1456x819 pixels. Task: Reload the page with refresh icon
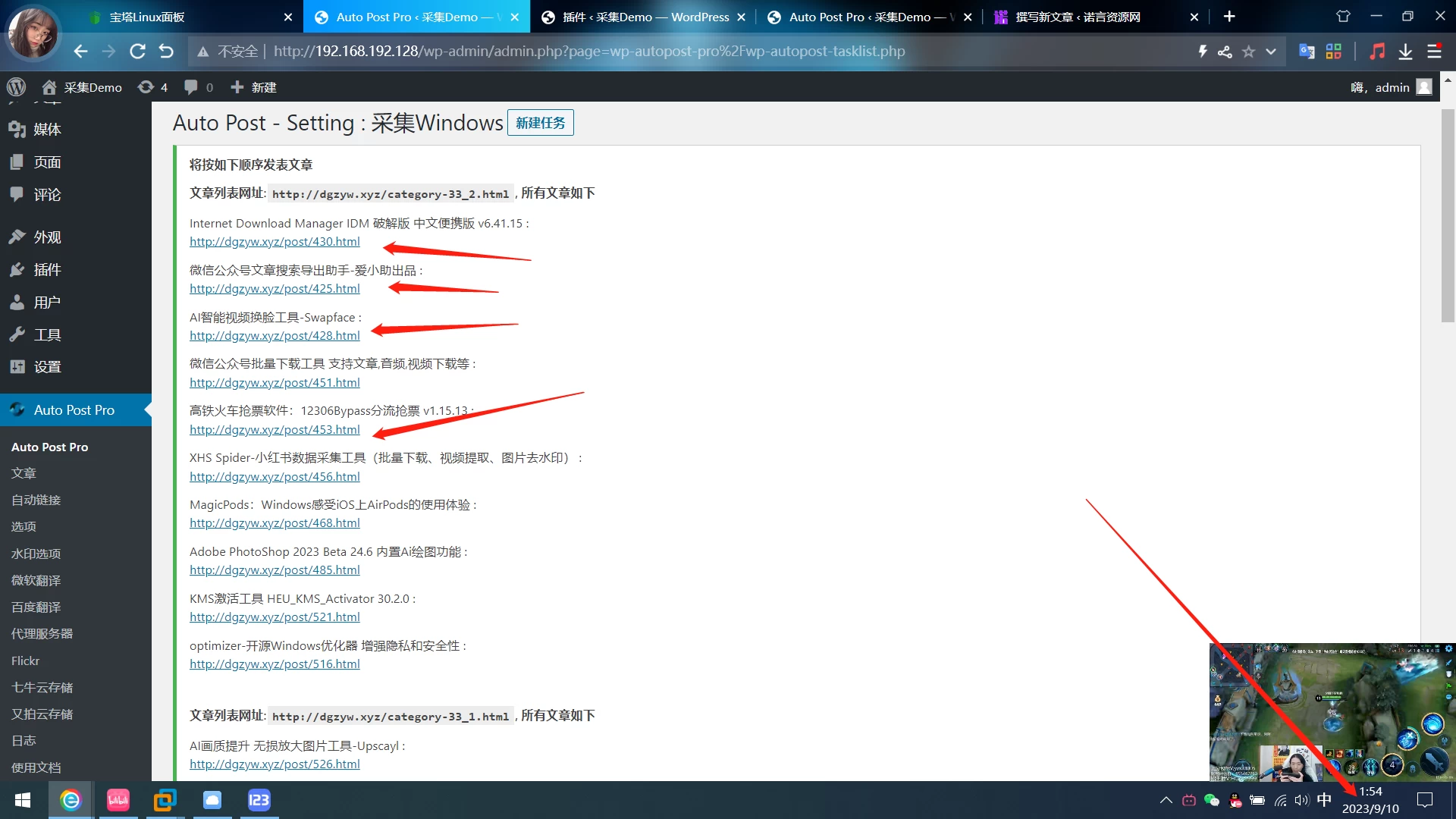pos(137,52)
